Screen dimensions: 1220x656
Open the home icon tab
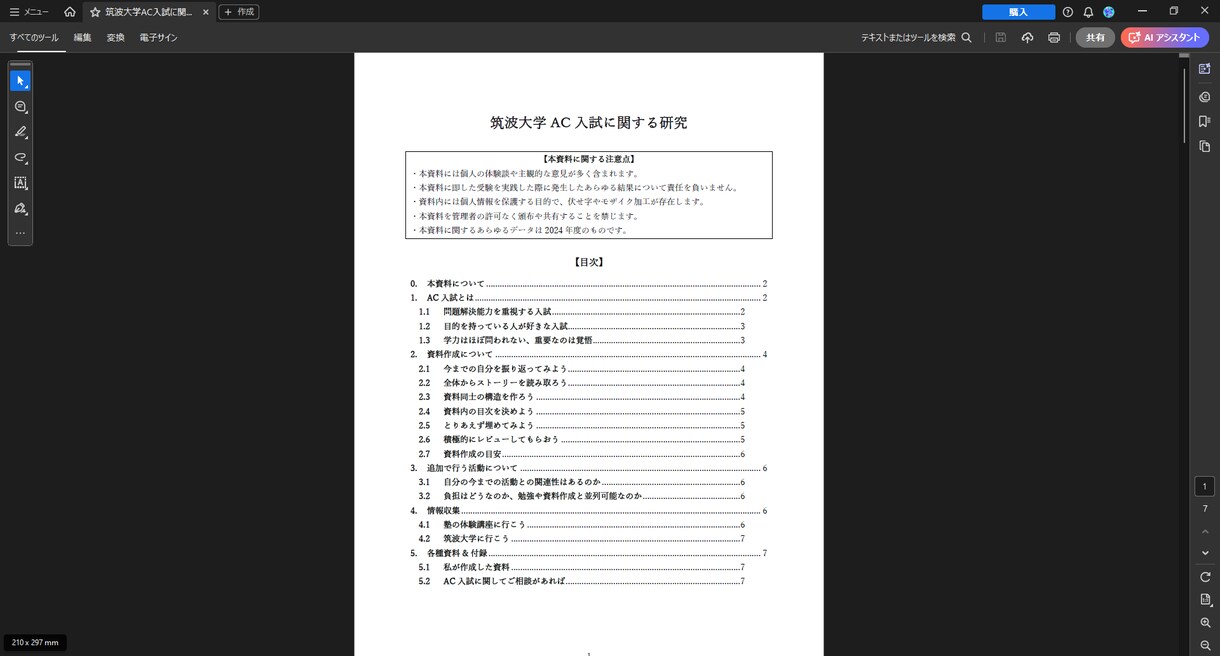pyautogui.click(x=69, y=12)
